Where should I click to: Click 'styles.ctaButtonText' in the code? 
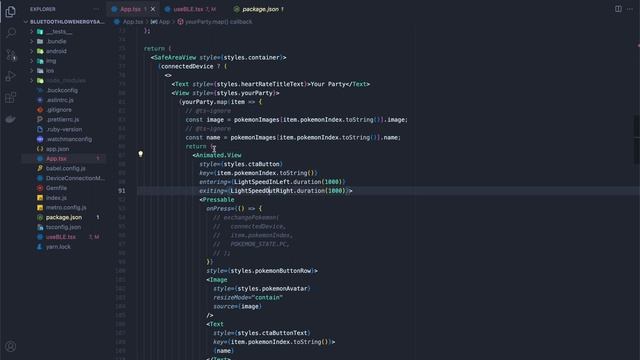[272, 333]
